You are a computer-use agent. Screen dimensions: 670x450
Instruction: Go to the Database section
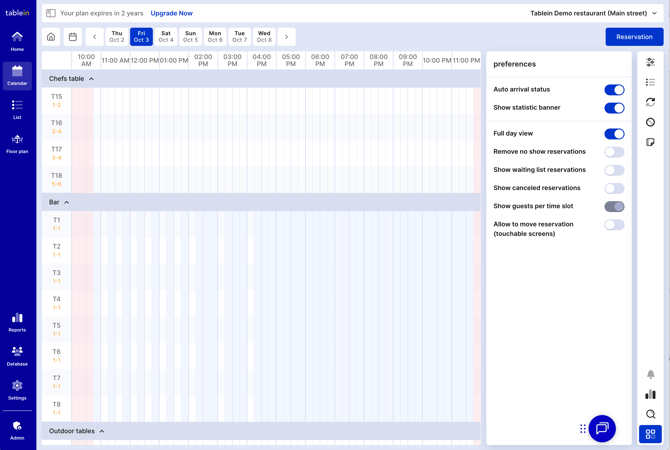coord(17,355)
